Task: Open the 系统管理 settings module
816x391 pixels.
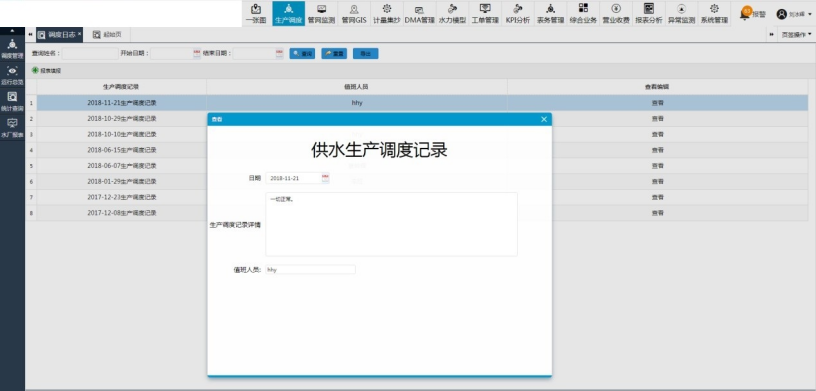Action: pyautogui.click(x=714, y=14)
